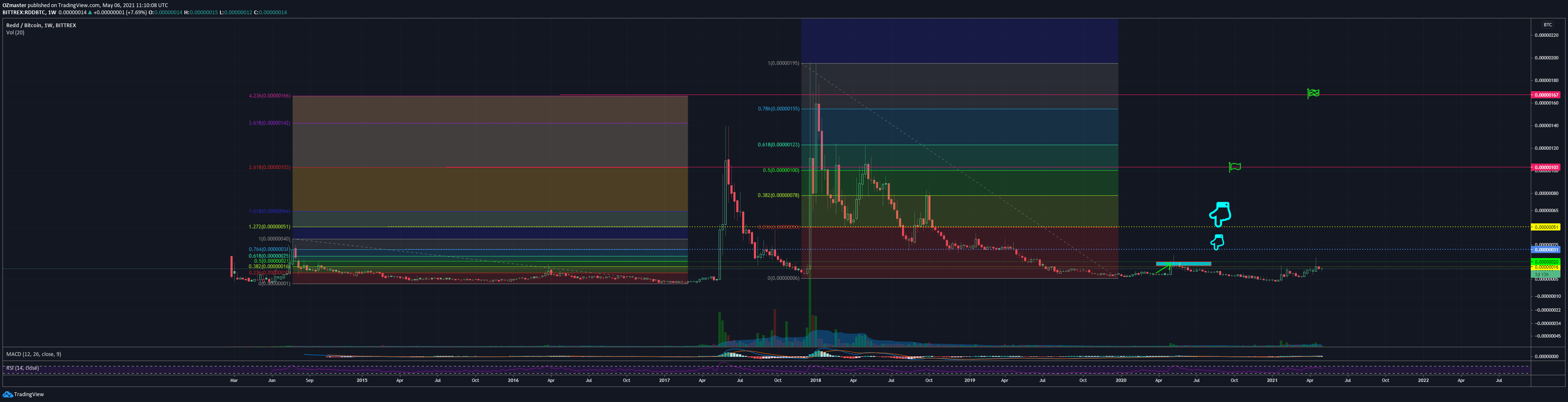Viewport: 1568px width, 402px height.
Task: Click the 1(0.00000040) Fibonacci level label
Action: point(274,239)
